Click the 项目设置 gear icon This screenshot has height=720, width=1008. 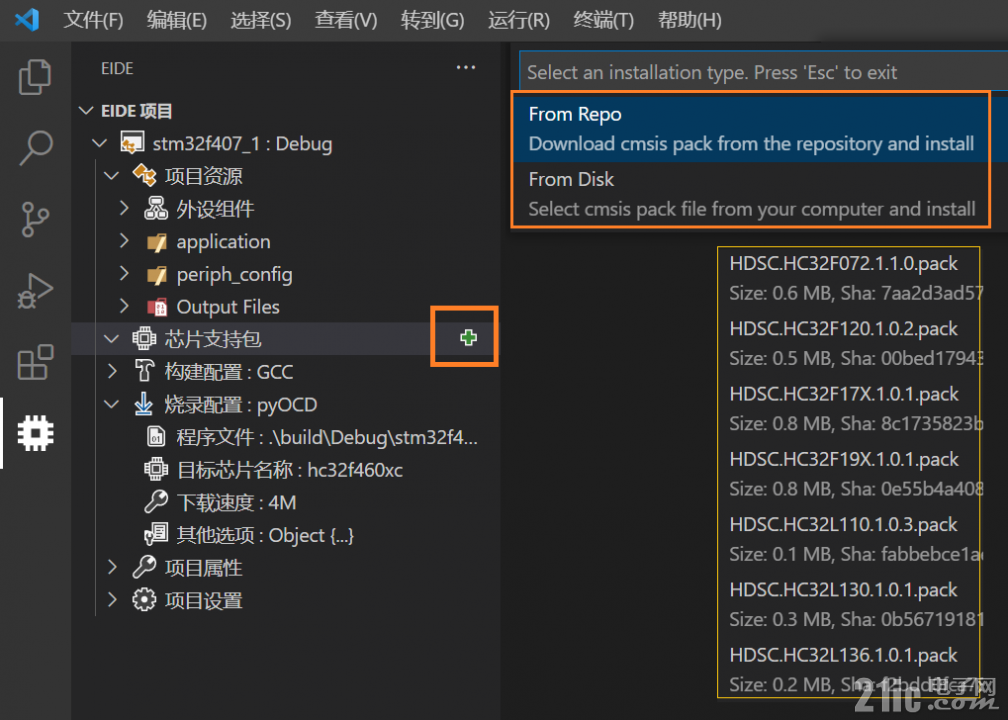coord(144,600)
